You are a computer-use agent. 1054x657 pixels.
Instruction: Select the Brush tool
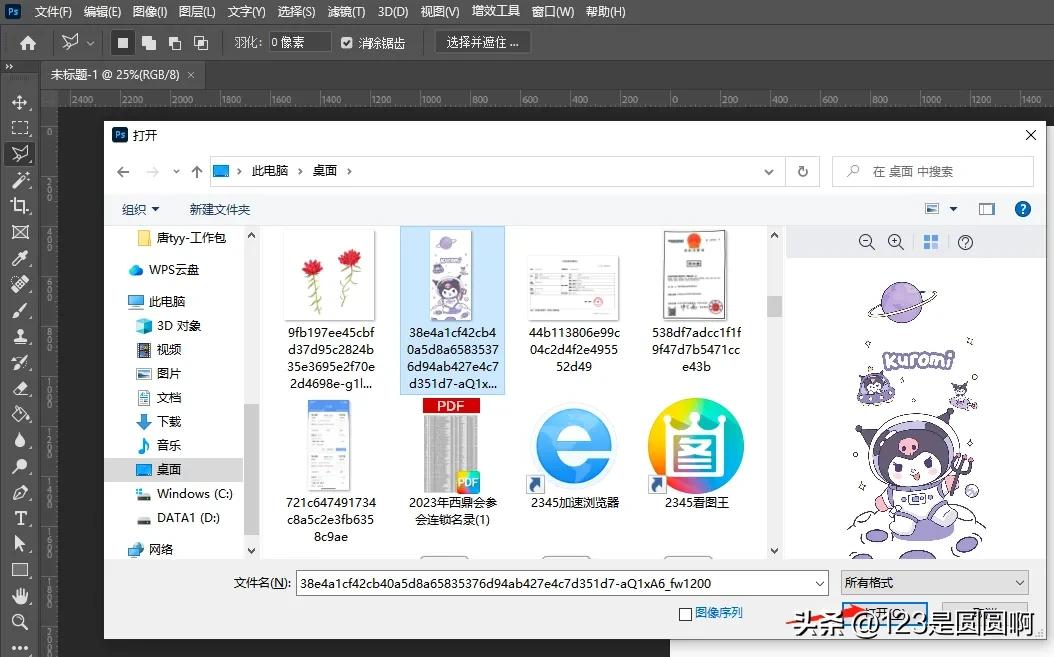[20, 310]
